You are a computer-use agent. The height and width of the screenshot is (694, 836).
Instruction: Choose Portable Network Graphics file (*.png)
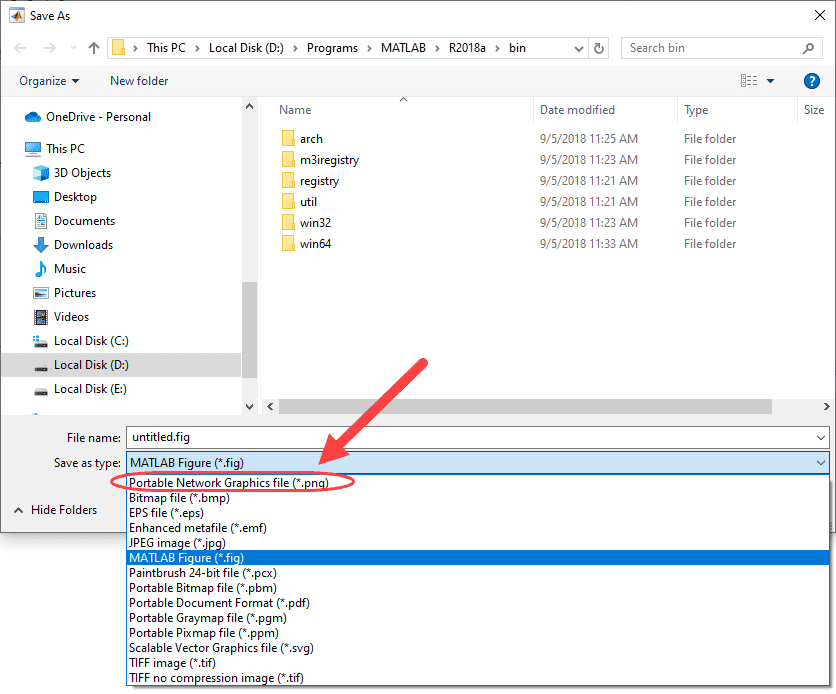478,482
